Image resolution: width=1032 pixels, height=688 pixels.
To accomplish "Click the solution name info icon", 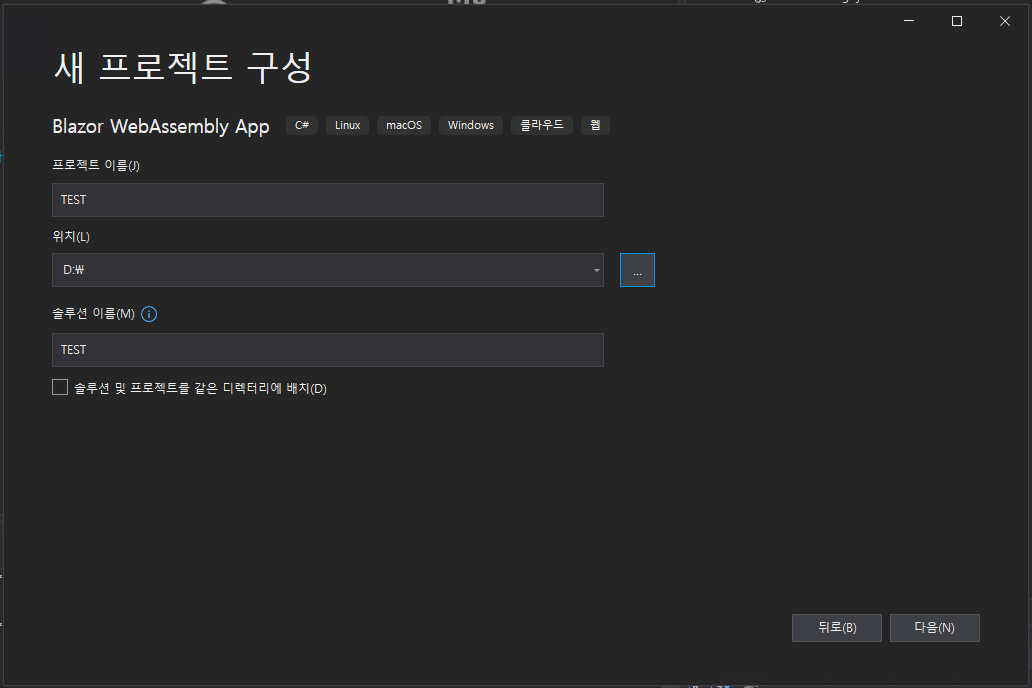I will (149, 314).
